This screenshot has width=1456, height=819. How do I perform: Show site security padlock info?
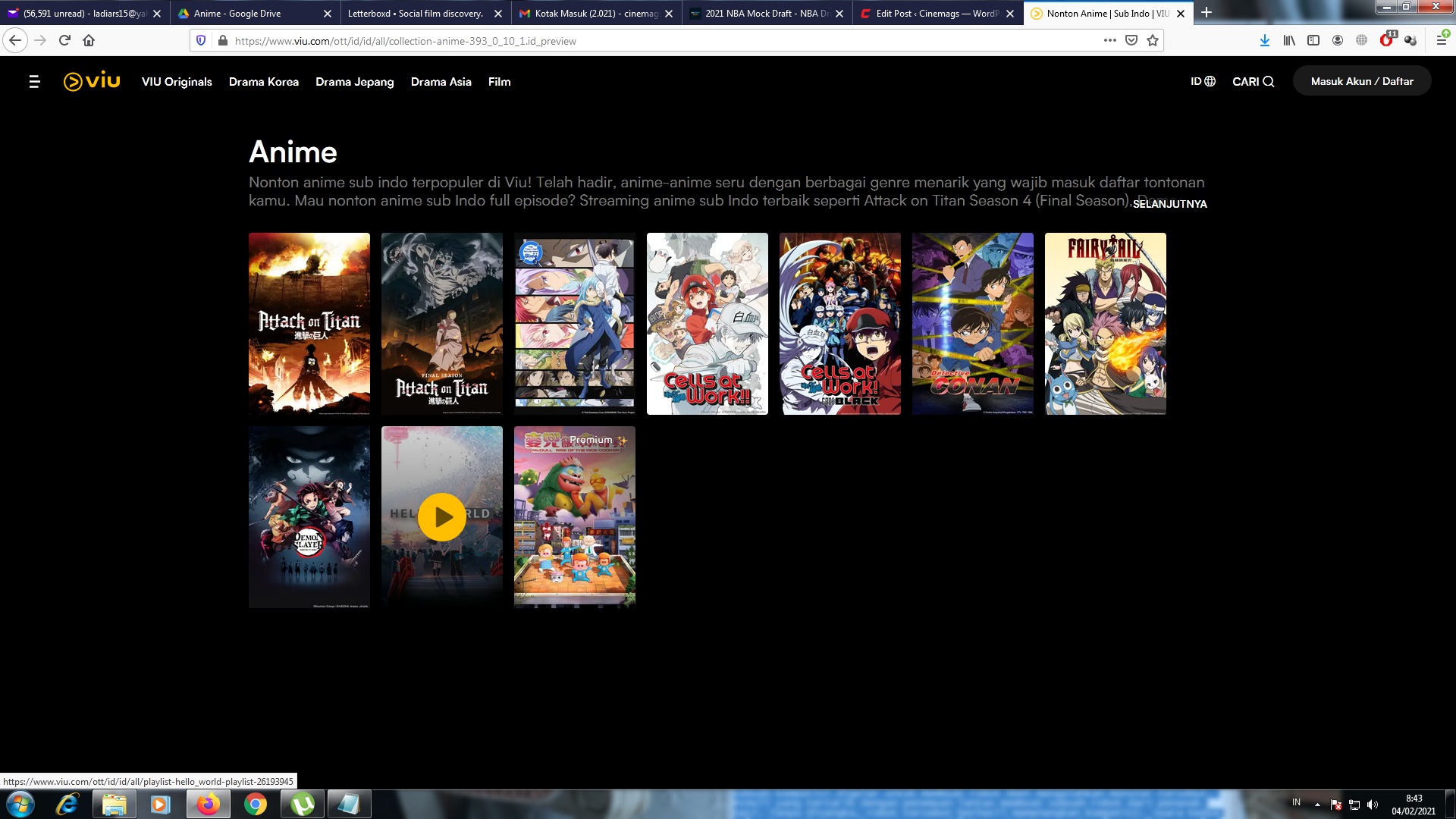222,40
